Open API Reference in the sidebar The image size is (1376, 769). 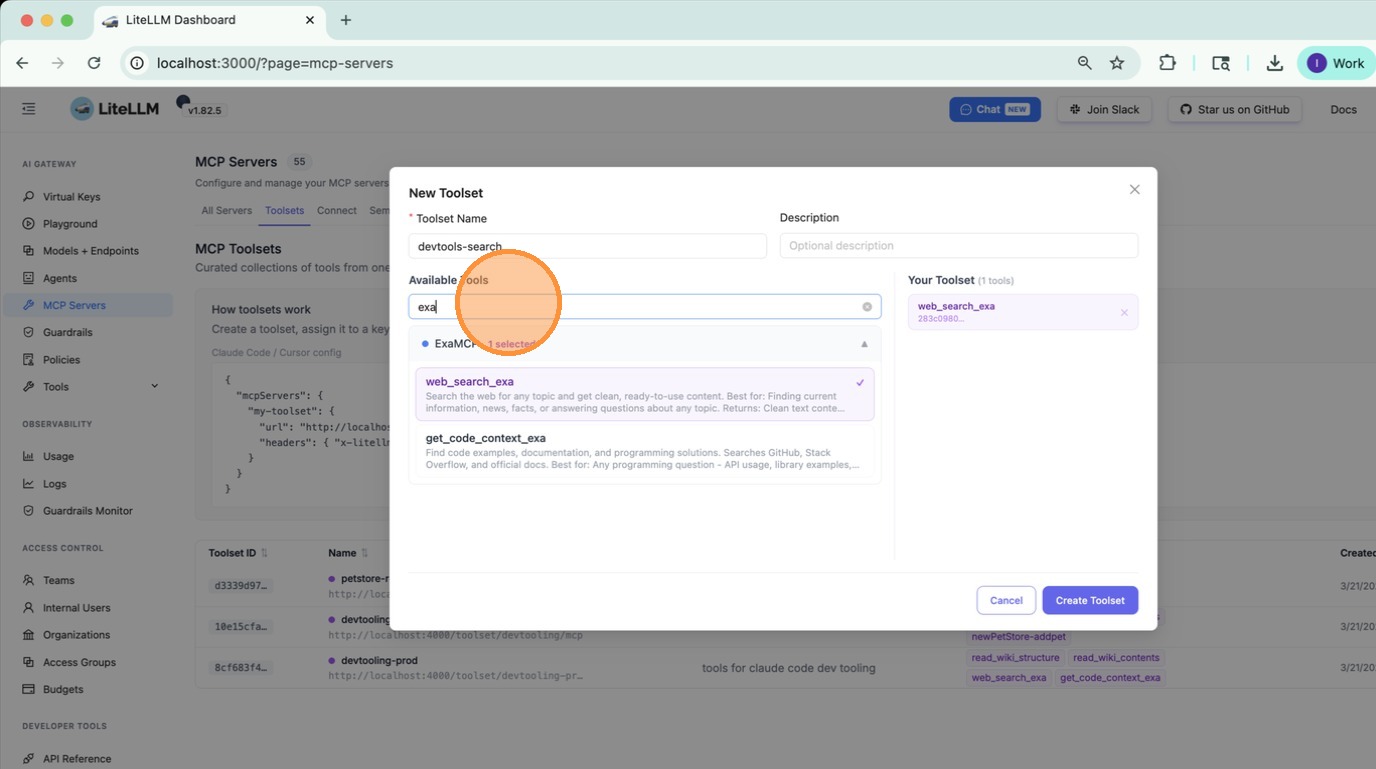point(77,759)
